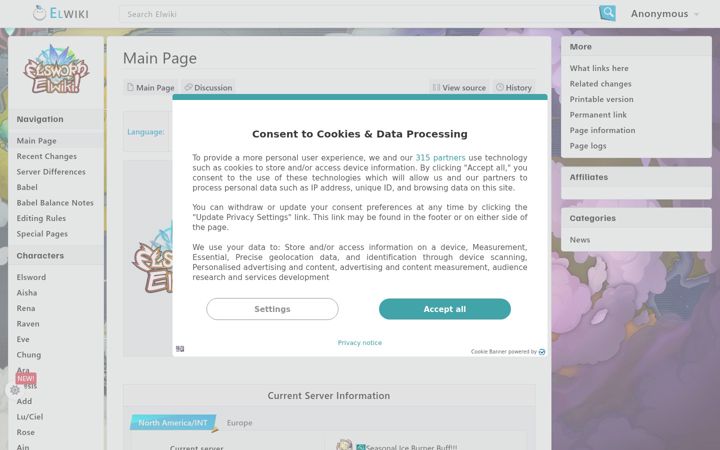Open Printable version link
The image size is (720, 450).
pyautogui.click(x=602, y=99)
